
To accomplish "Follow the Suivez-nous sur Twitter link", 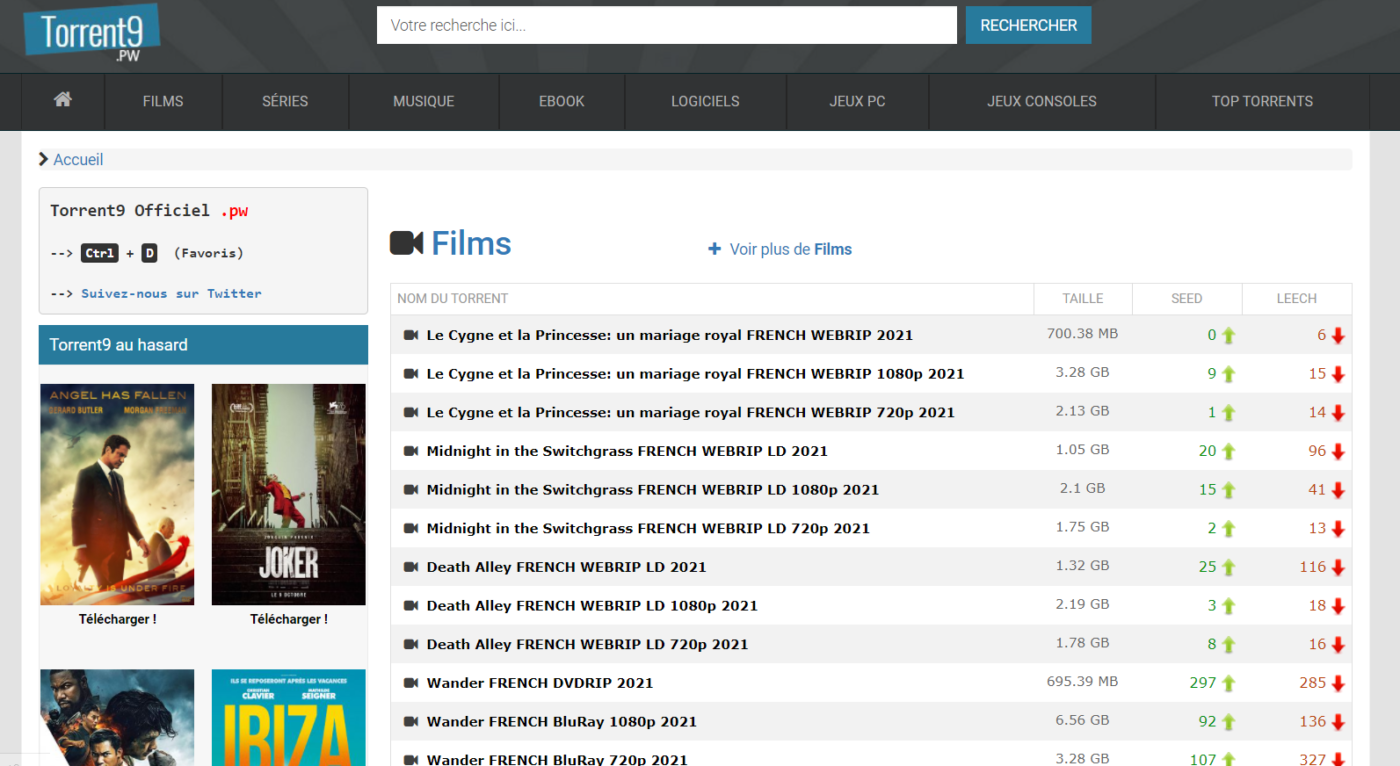I will 171,293.
